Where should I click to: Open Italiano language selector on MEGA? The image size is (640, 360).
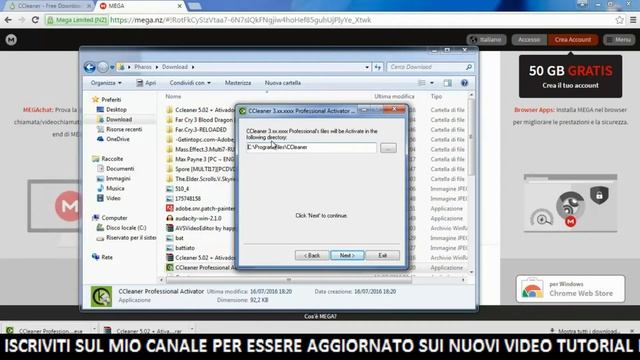click(487, 40)
